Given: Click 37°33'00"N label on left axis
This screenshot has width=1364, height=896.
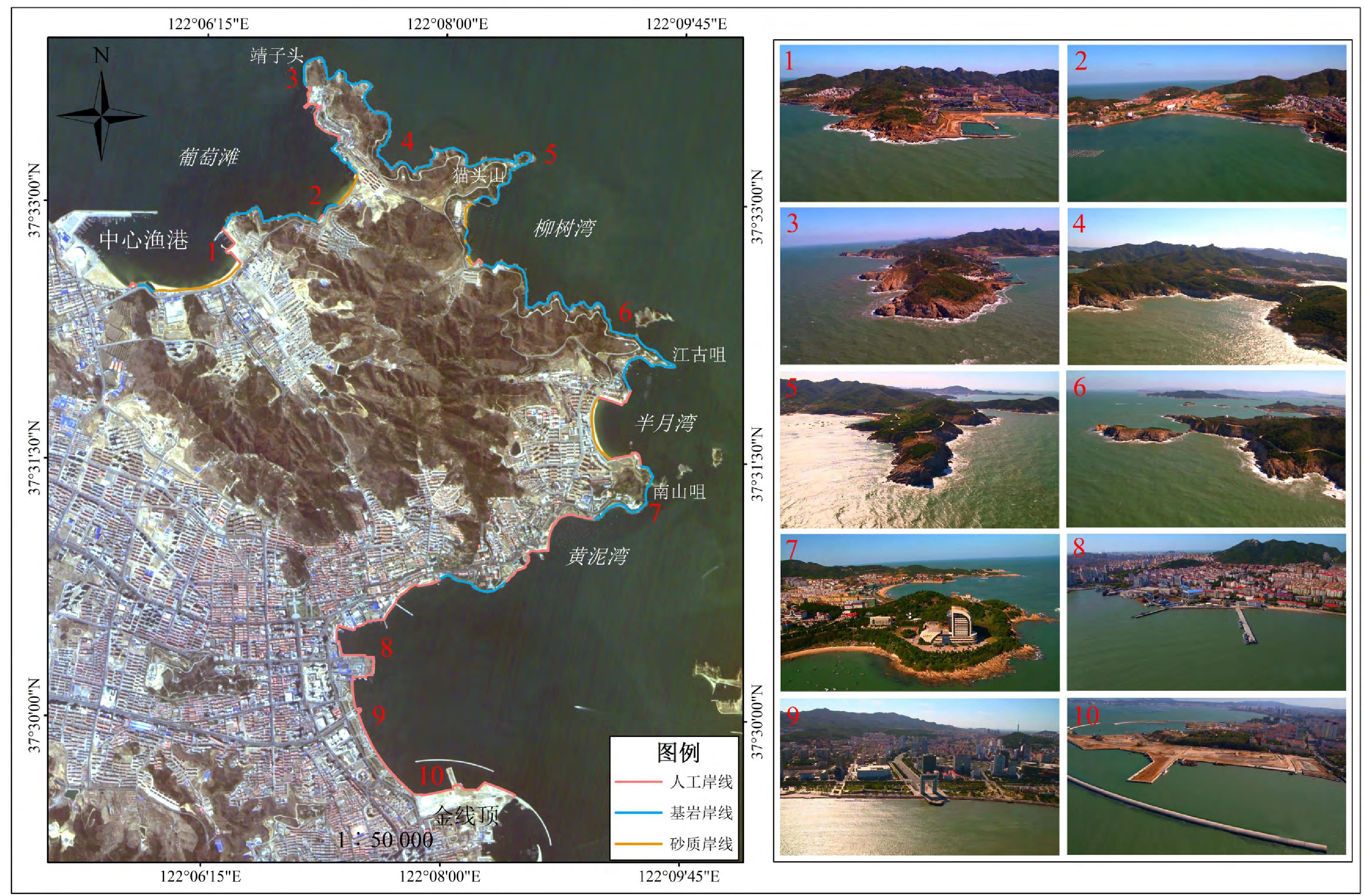Looking at the screenshot, I should (x=34, y=200).
